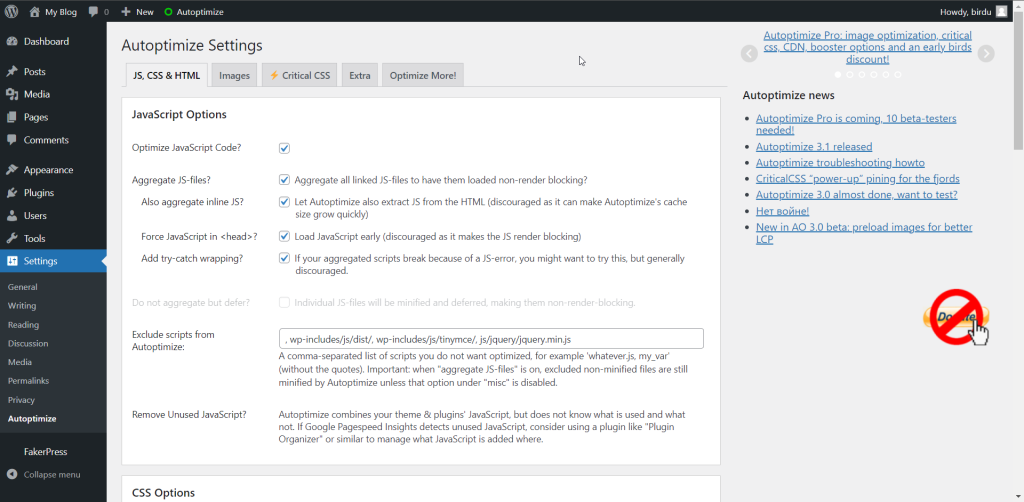Click the Plugins plug icon
Screen dimensions: 1024x502
coord(12,193)
